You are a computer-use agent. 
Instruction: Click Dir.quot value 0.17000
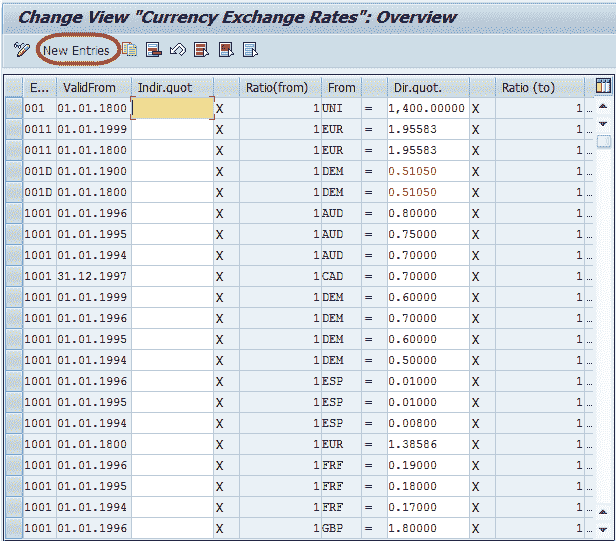pos(428,507)
